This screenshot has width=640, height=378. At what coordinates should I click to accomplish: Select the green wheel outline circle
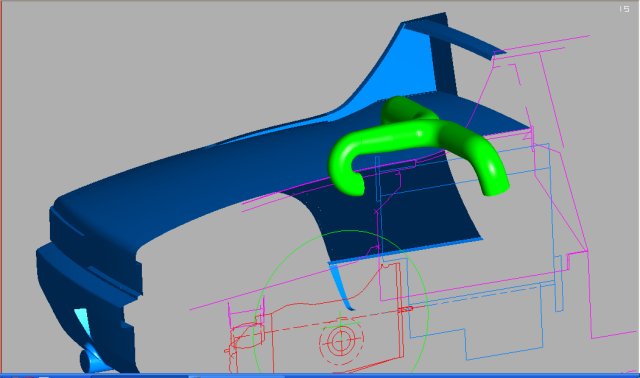341,302
